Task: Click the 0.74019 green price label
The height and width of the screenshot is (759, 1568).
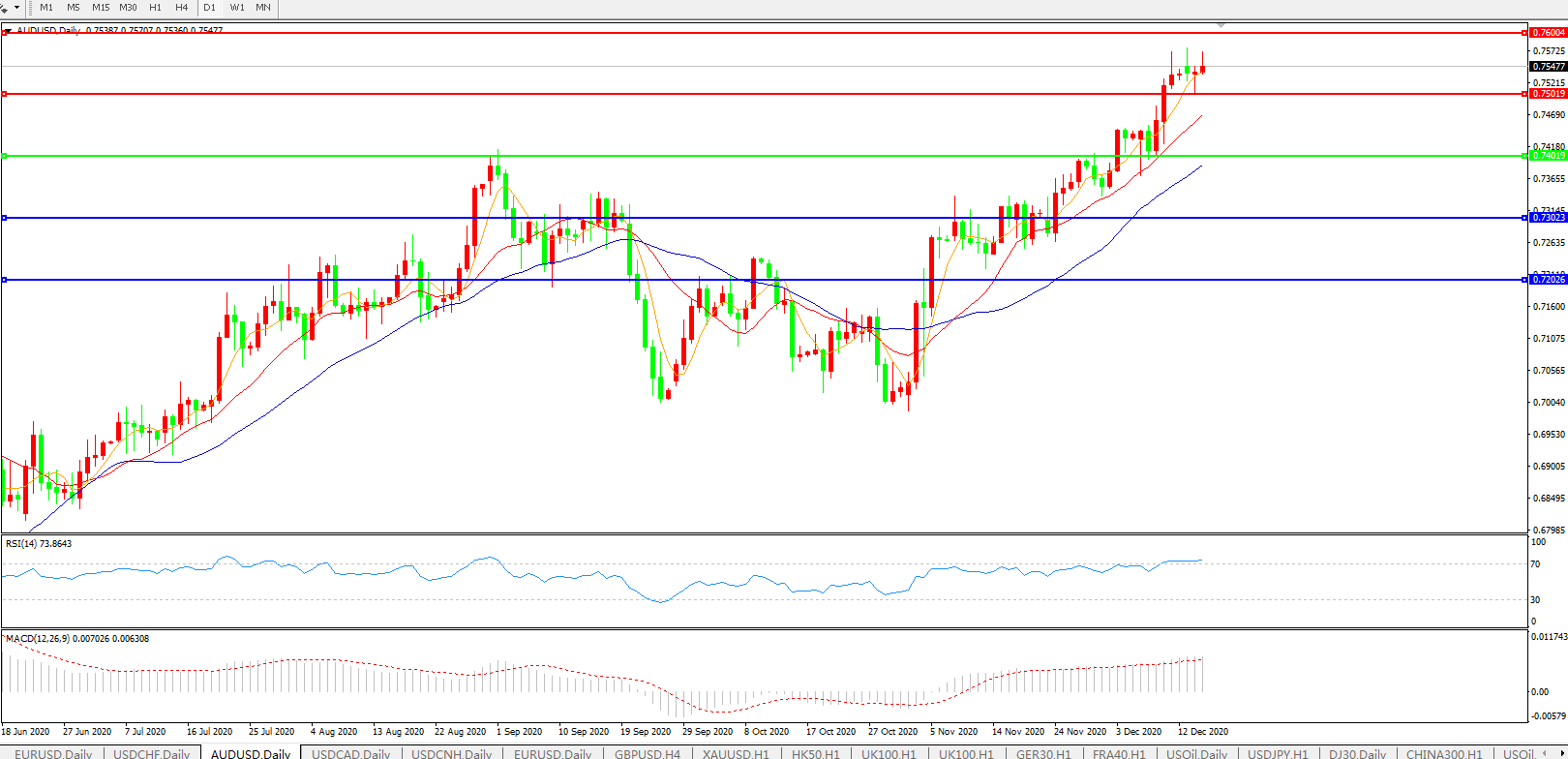Action: coord(1549,156)
